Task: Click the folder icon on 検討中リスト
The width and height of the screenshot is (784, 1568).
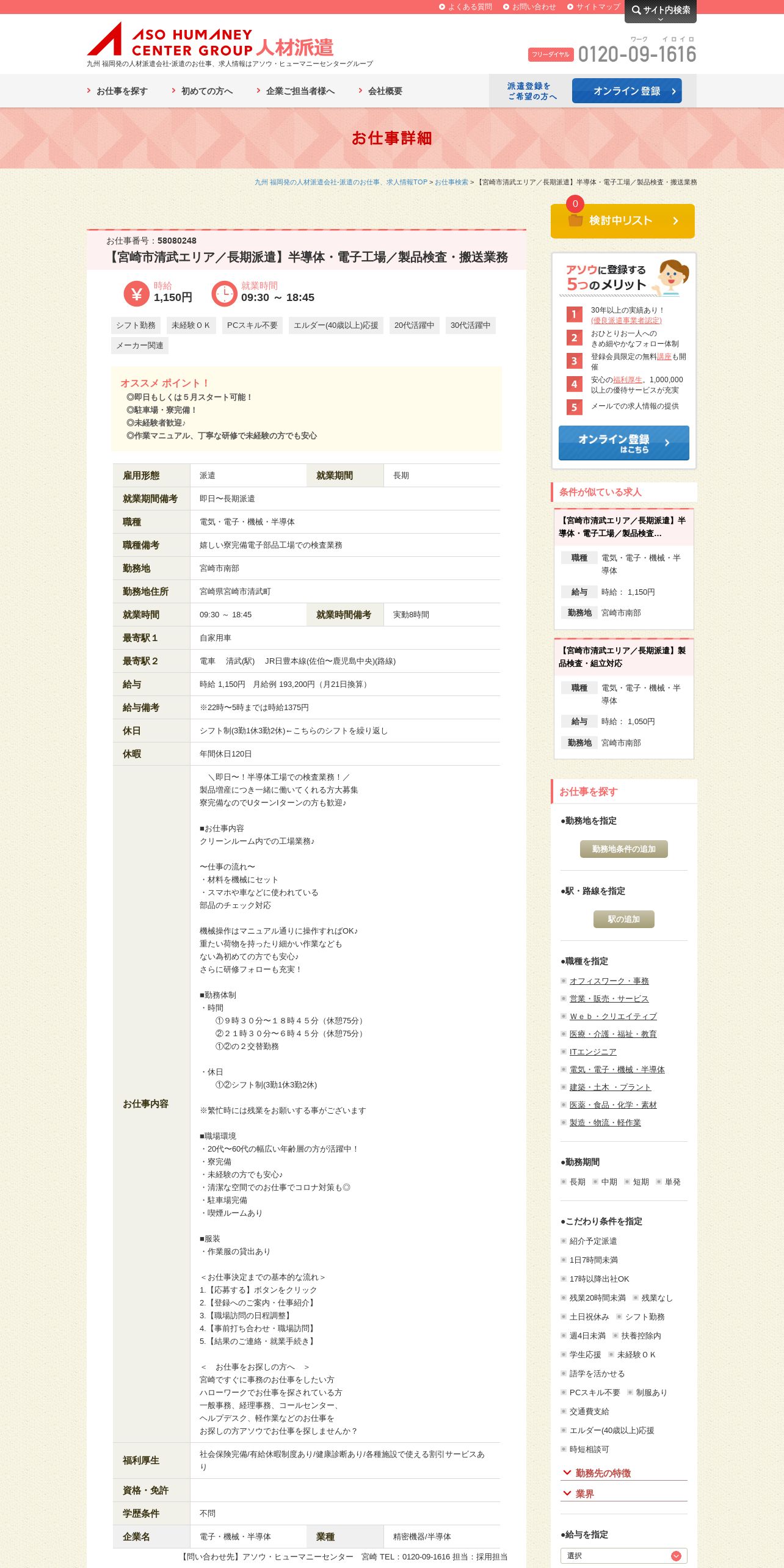Action: tap(575, 220)
